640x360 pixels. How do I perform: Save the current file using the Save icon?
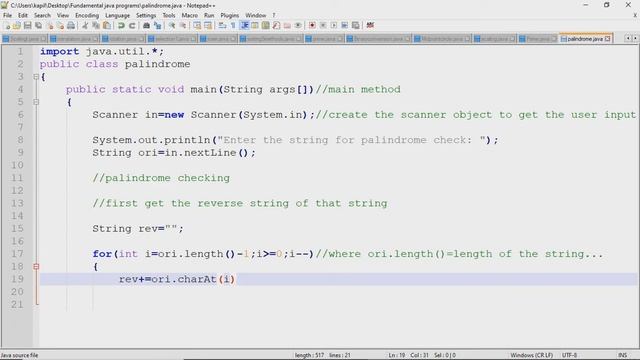pos(27,25)
